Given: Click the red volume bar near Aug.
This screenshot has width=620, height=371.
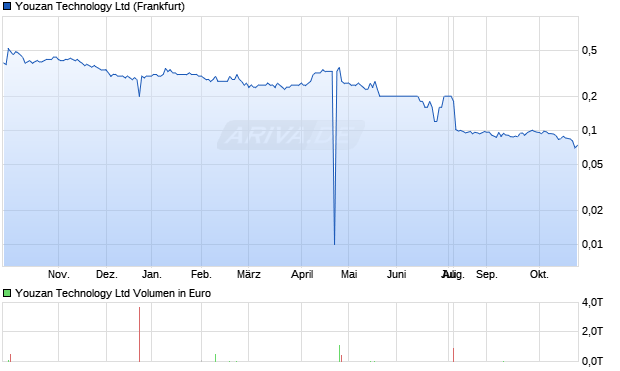Looking at the screenshot, I should point(454,355).
